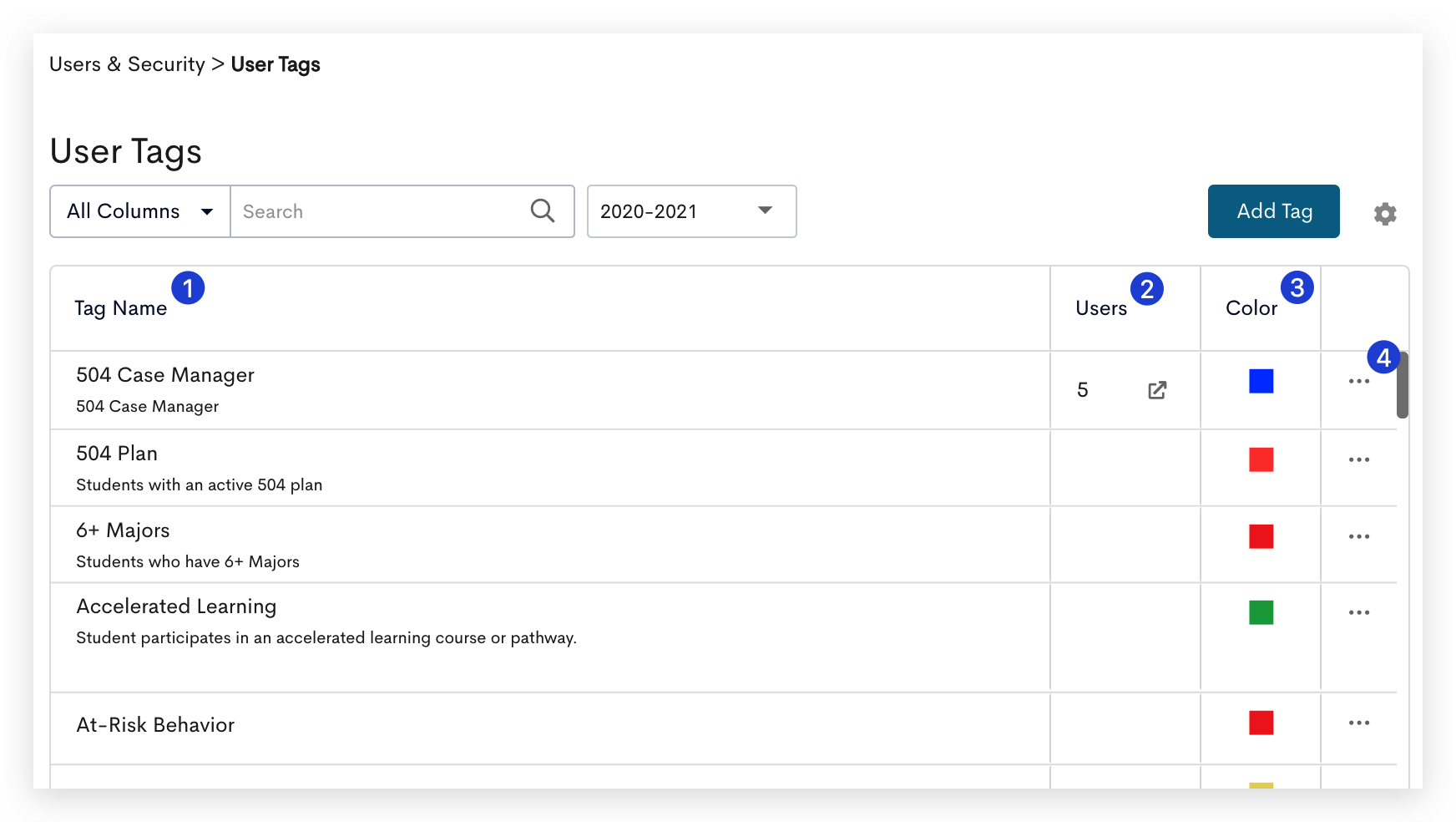The image size is (1456, 822).
Task: Click the red swatch for At-Risk Behavior
Action: tap(1261, 723)
